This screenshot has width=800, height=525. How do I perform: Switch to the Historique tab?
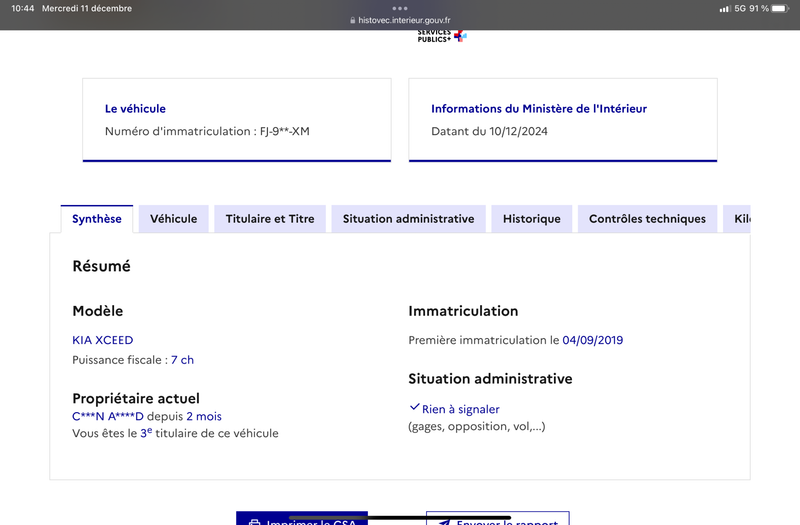click(x=532, y=219)
